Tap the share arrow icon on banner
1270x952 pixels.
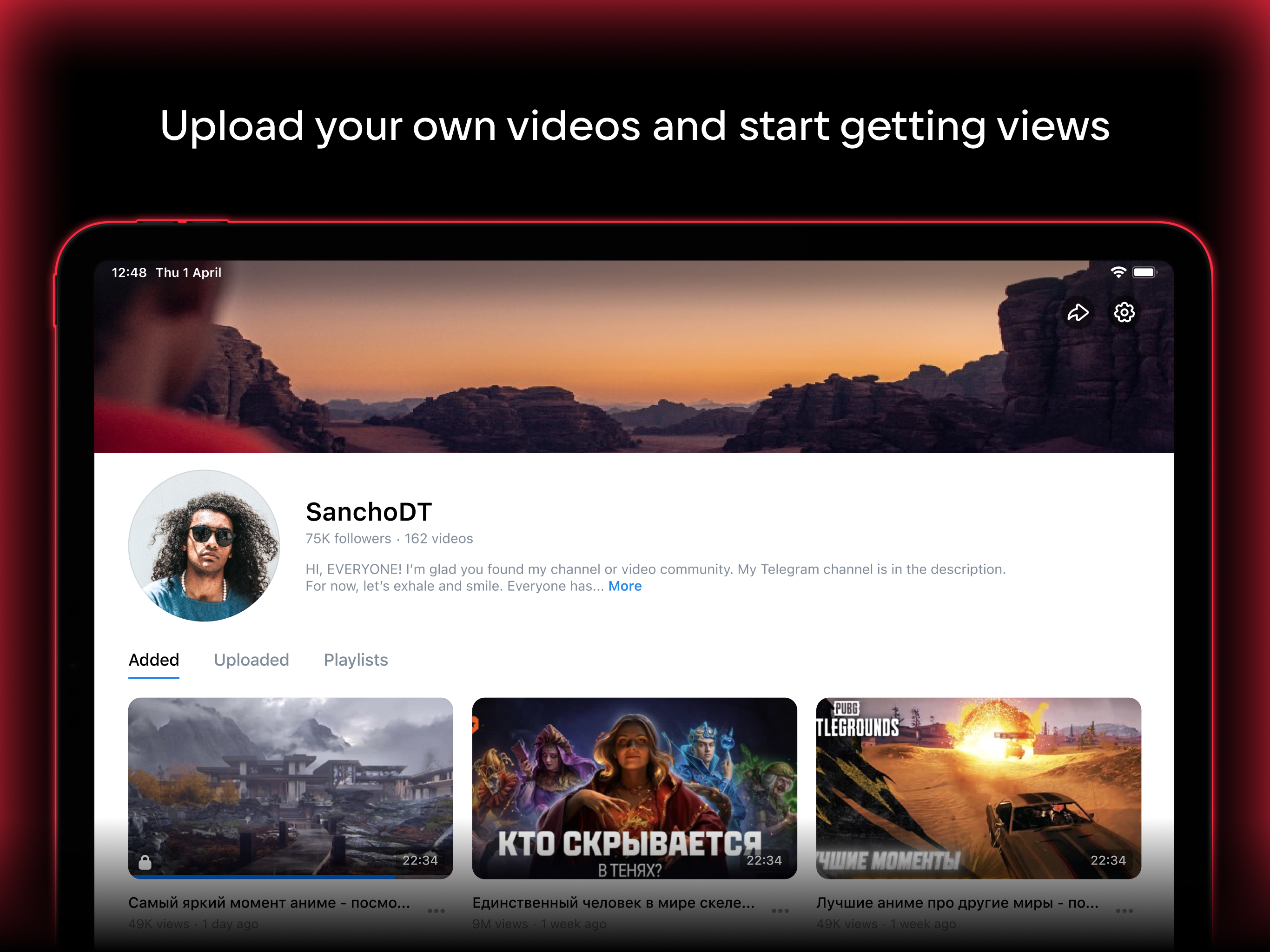[1078, 313]
